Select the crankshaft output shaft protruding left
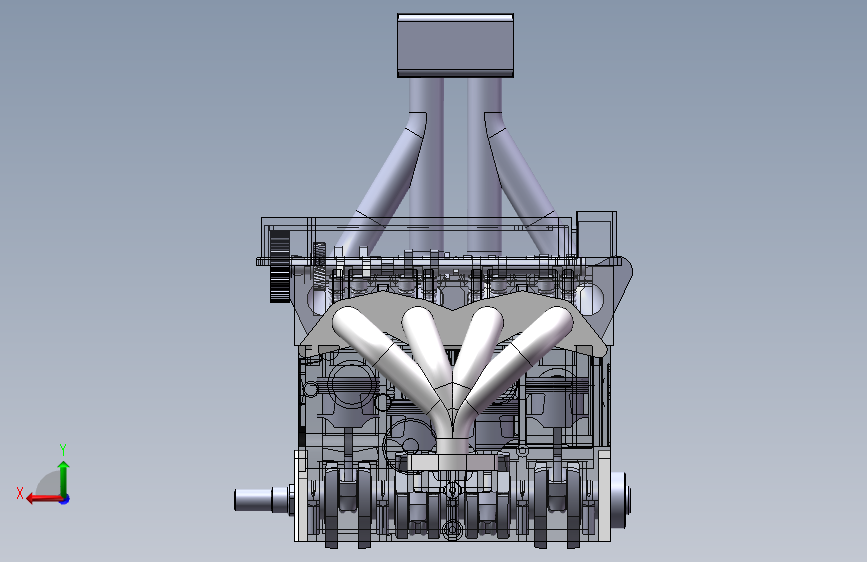 click(x=262, y=499)
